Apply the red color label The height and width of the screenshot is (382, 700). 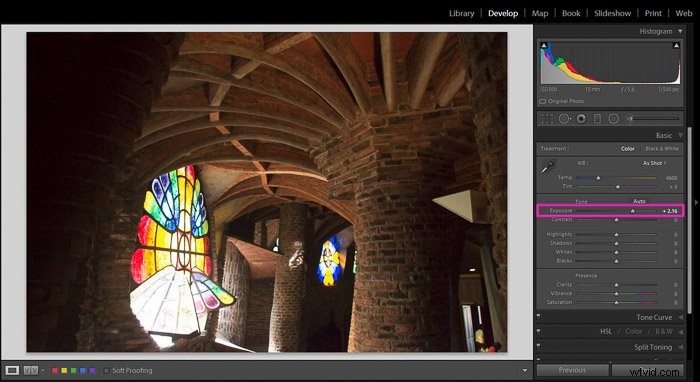pos(54,370)
